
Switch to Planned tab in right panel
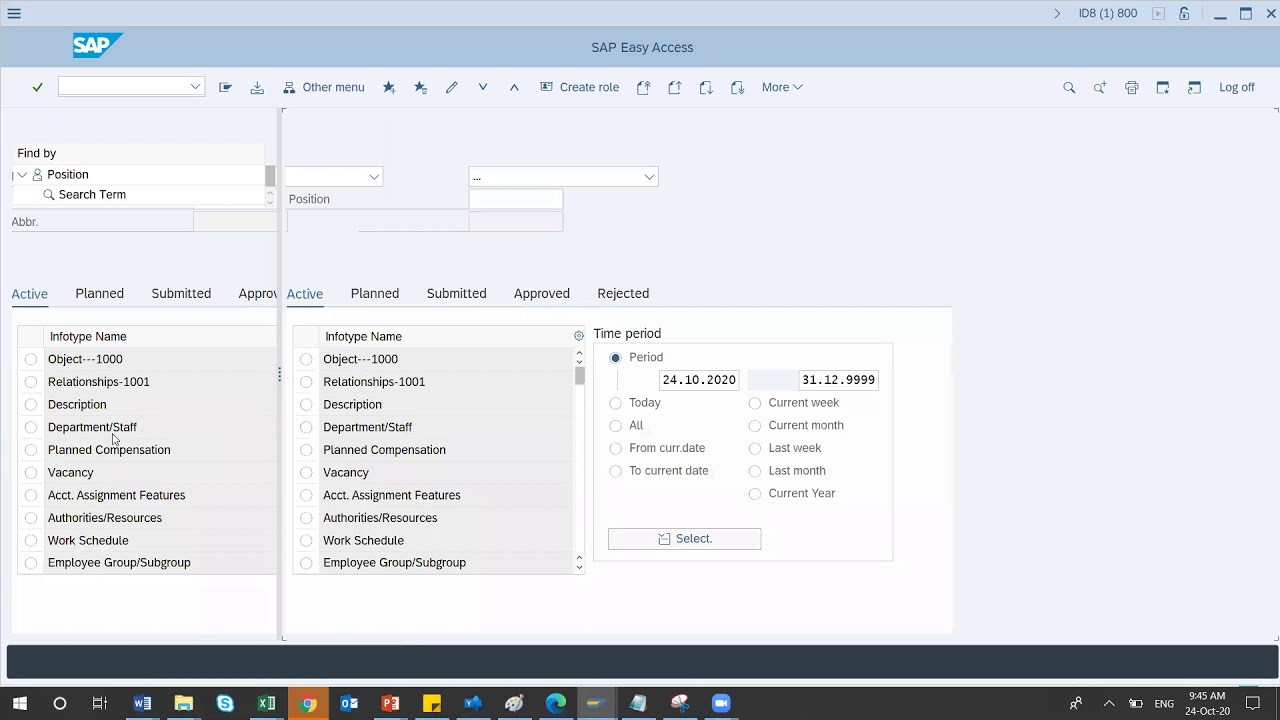(375, 293)
